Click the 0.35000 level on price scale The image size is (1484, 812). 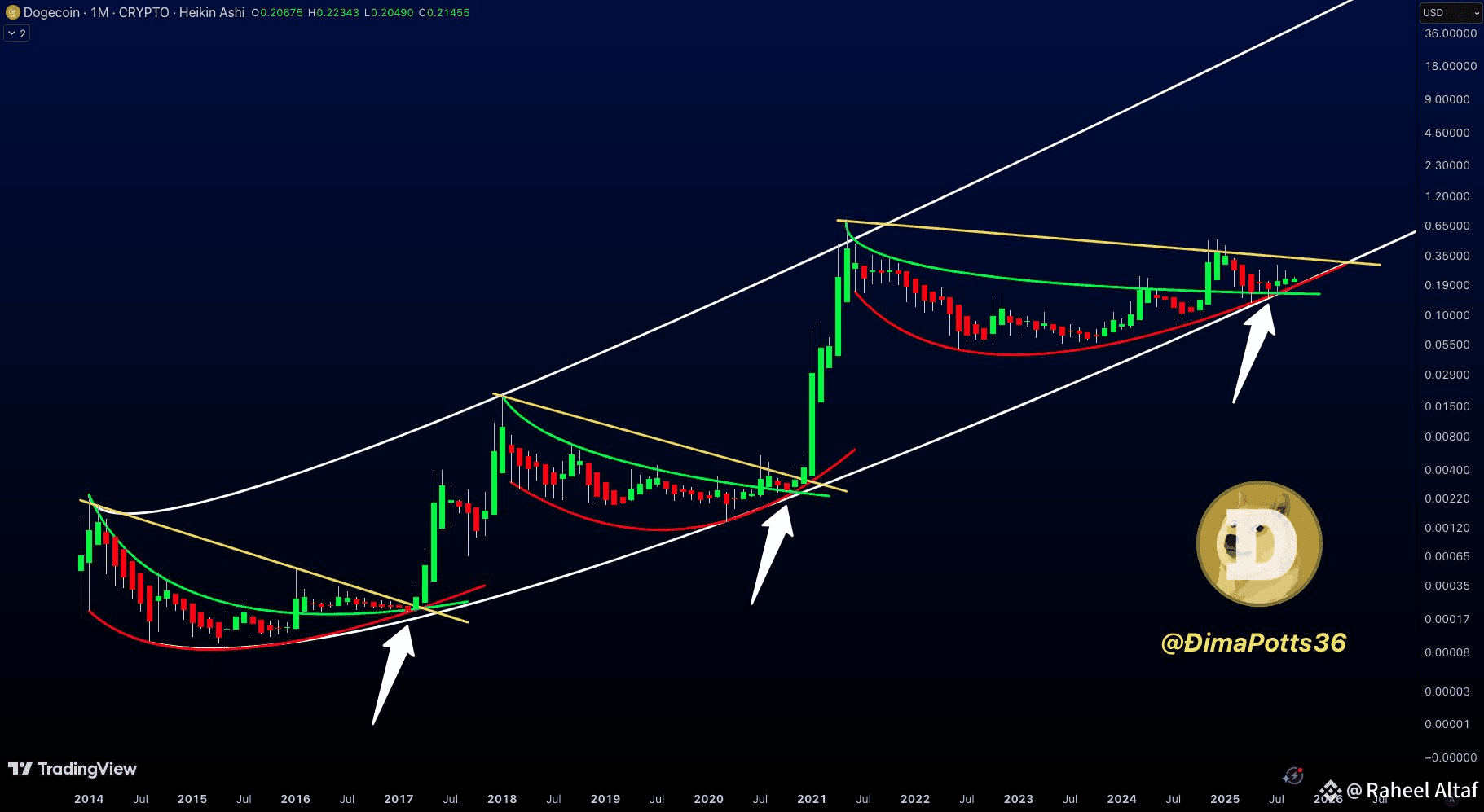pyautogui.click(x=1447, y=256)
